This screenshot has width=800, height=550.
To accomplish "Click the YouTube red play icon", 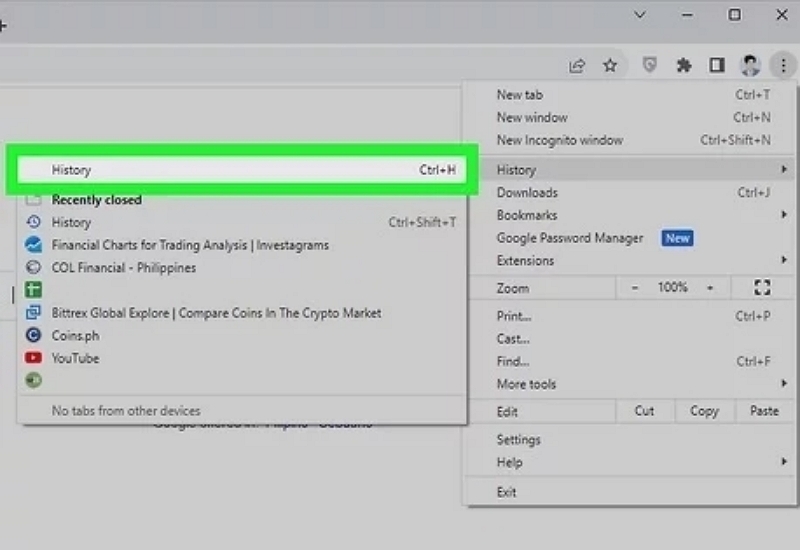I will (x=34, y=357).
